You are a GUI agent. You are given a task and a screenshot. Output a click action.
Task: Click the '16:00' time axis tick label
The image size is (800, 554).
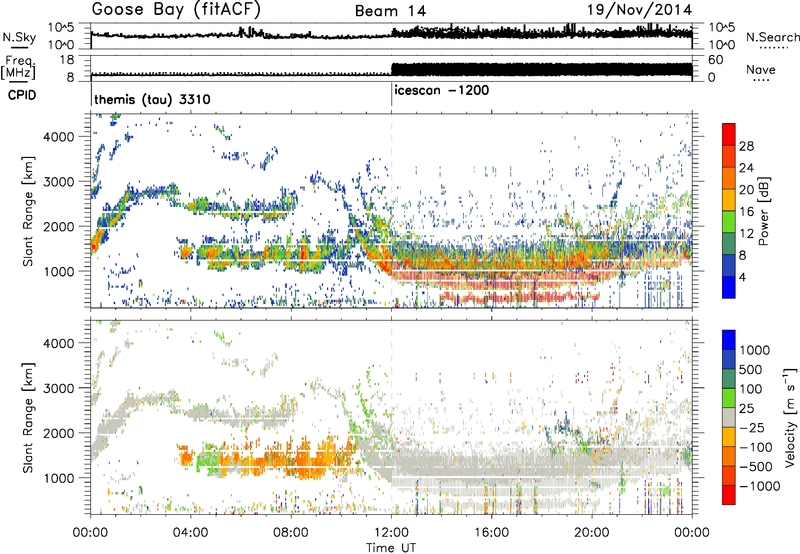pos(491,533)
